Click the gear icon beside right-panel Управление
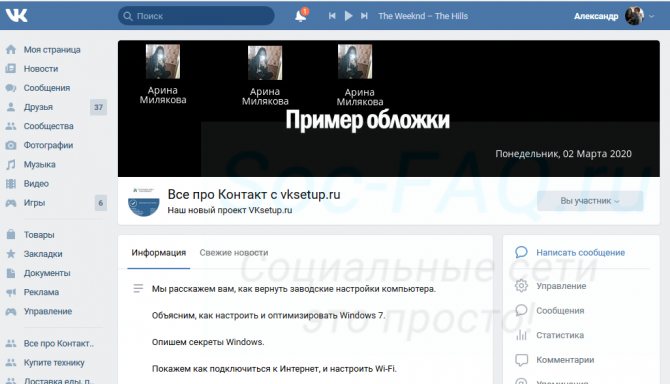 pyautogui.click(x=521, y=285)
